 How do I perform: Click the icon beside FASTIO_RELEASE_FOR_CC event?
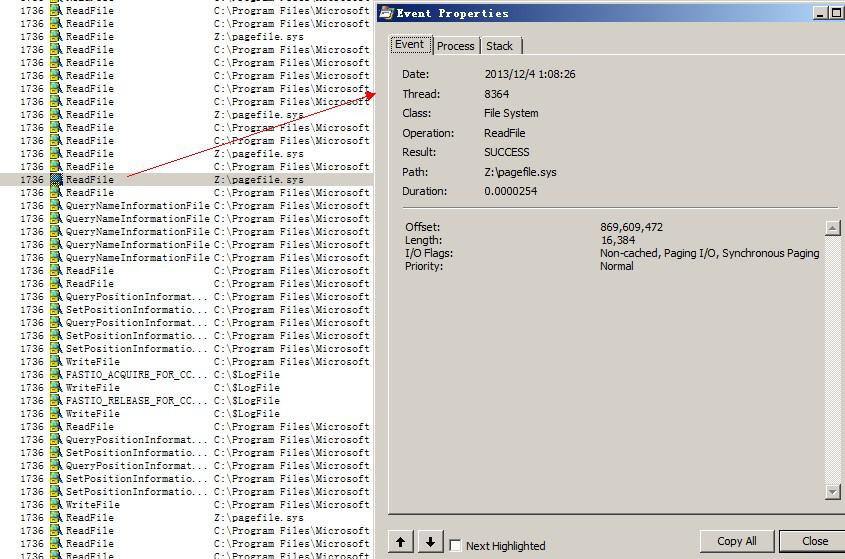[56, 401]
